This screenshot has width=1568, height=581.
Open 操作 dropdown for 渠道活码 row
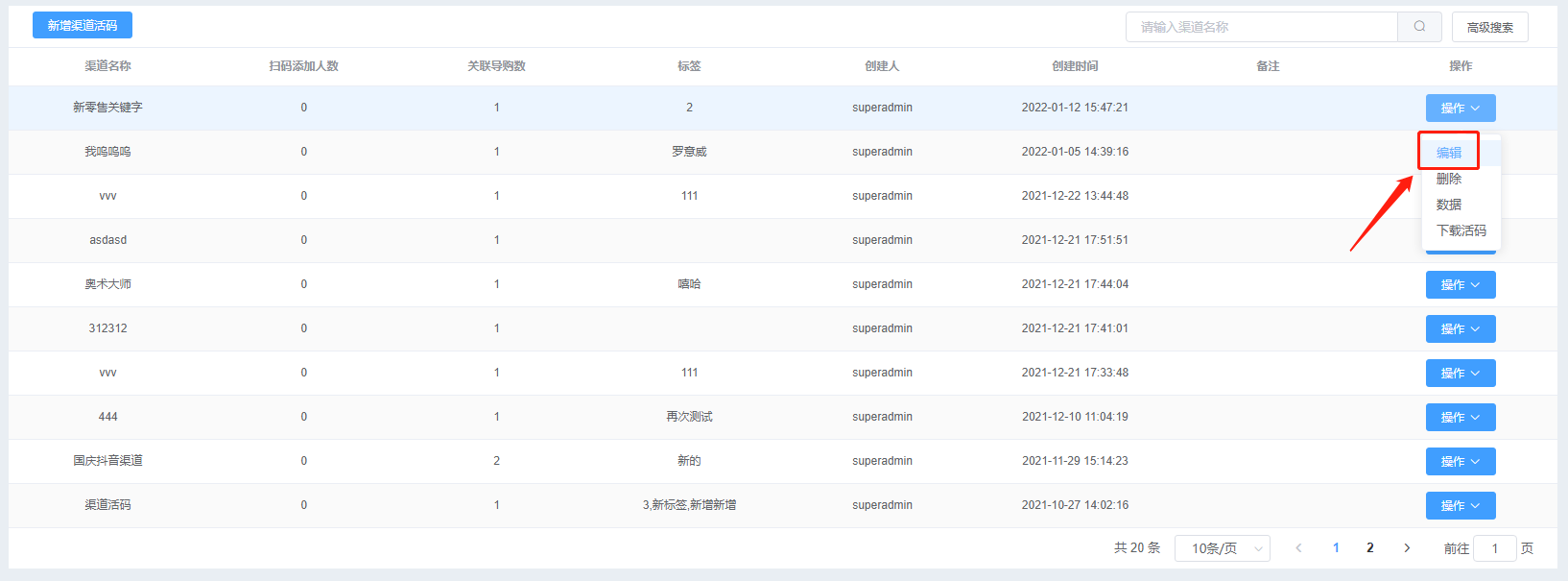point(1460,506)
